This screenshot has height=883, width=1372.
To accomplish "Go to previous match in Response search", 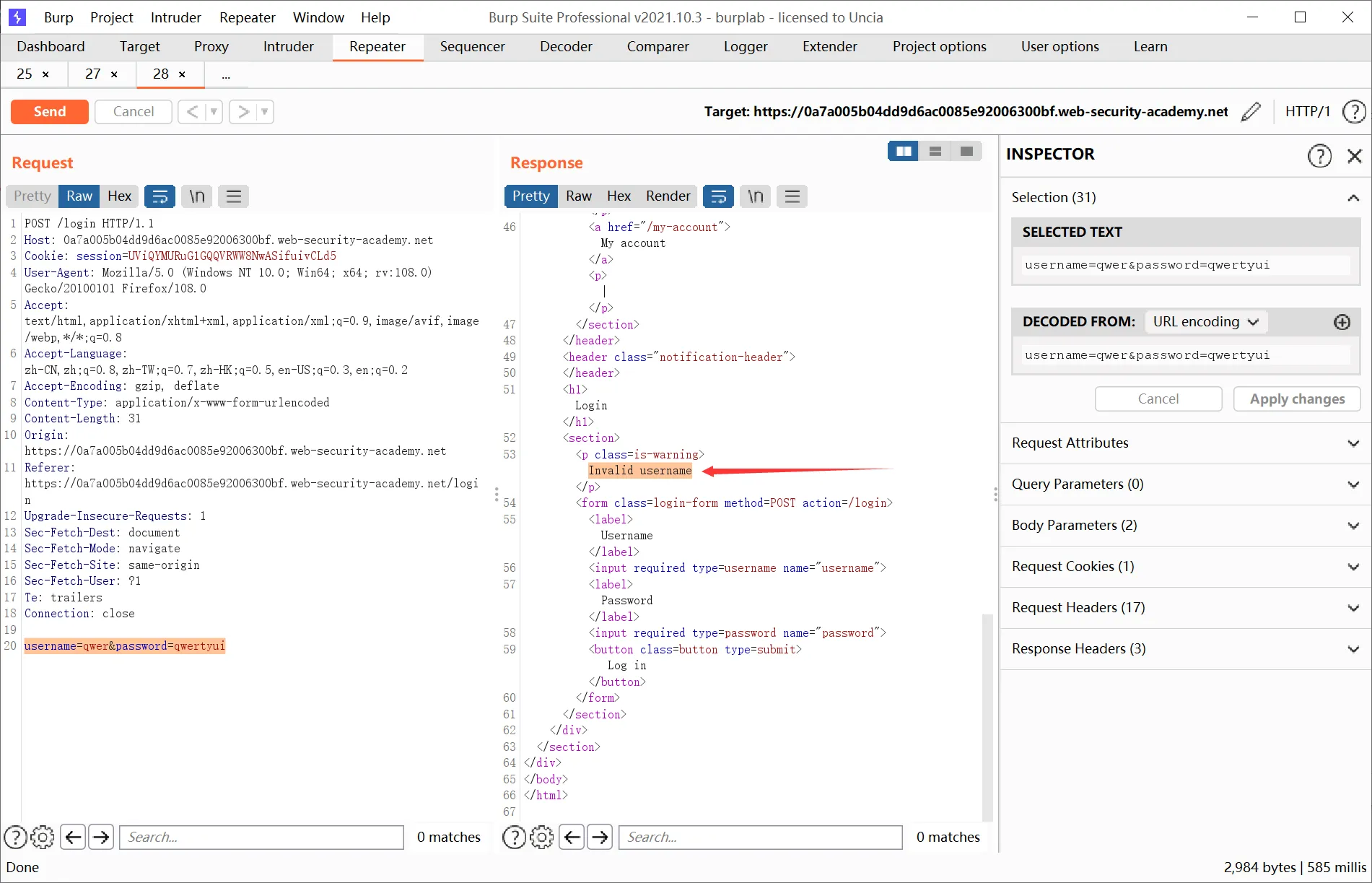I will (572, 837).
